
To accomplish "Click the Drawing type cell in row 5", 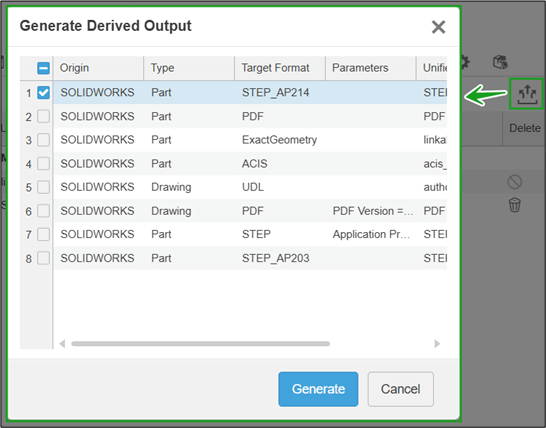I will pos(189,187).
